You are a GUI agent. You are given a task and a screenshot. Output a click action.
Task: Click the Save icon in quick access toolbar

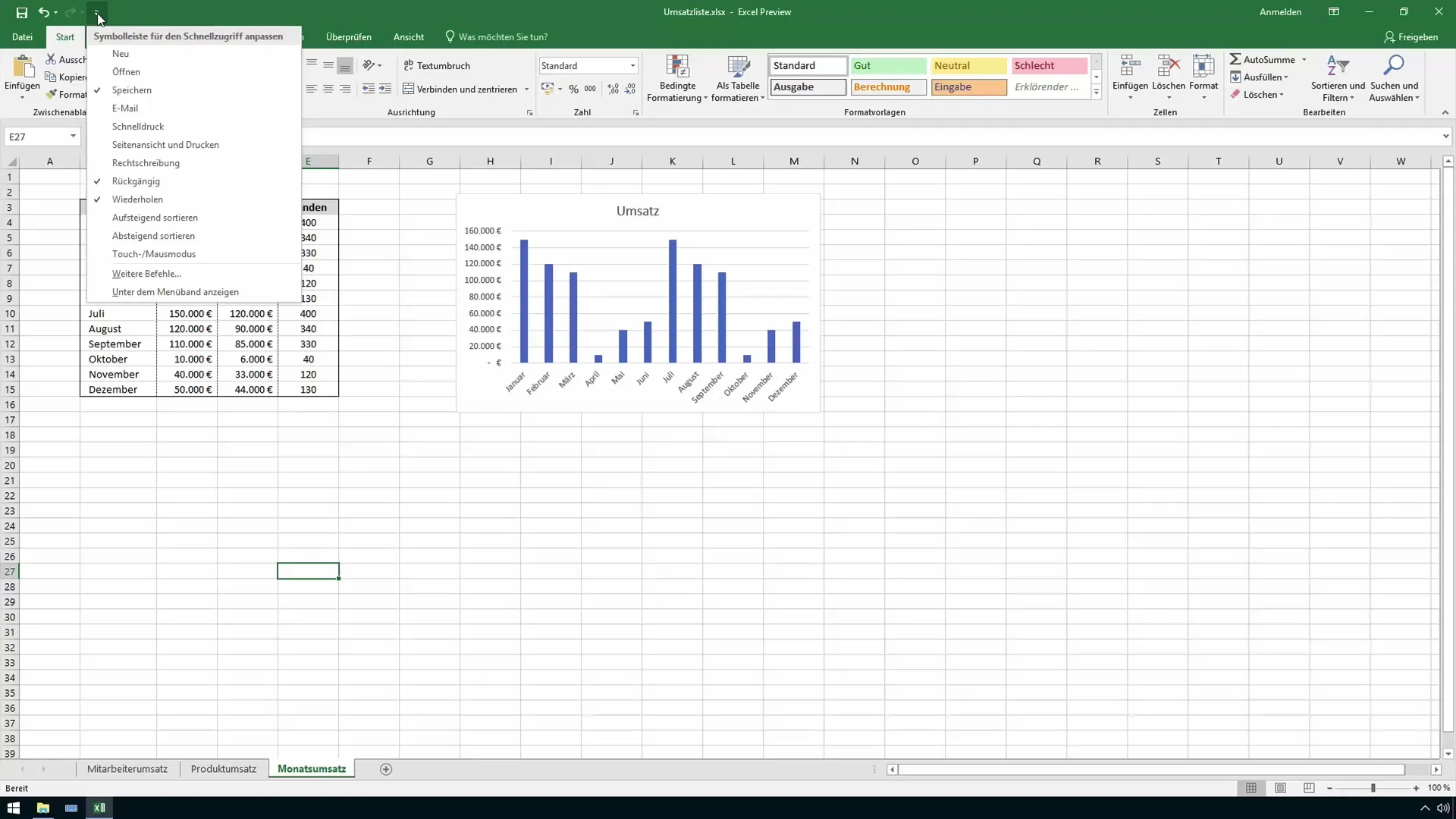[21, 12]
